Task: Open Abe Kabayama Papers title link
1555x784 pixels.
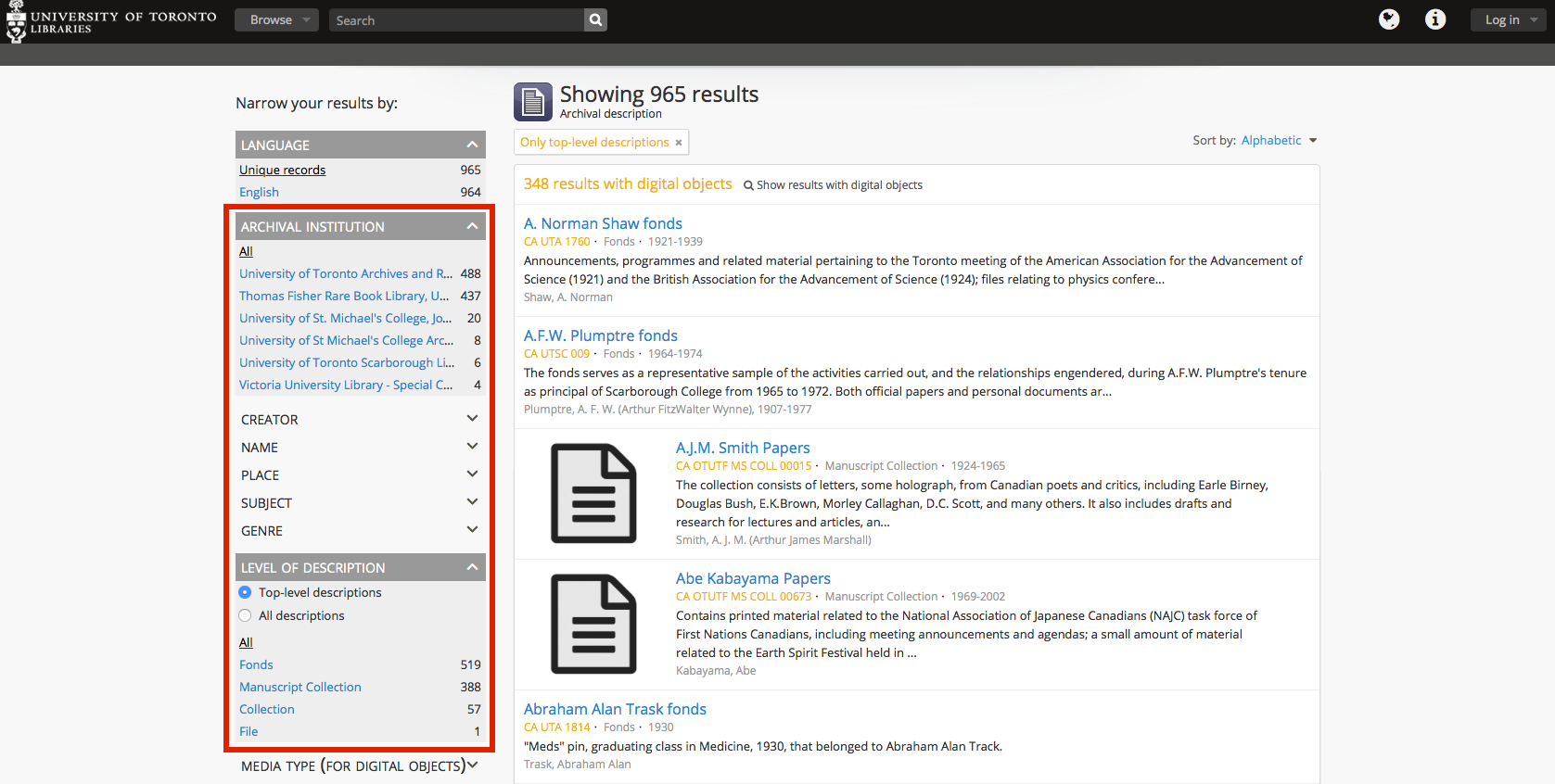Action: (x=753, y=578)
